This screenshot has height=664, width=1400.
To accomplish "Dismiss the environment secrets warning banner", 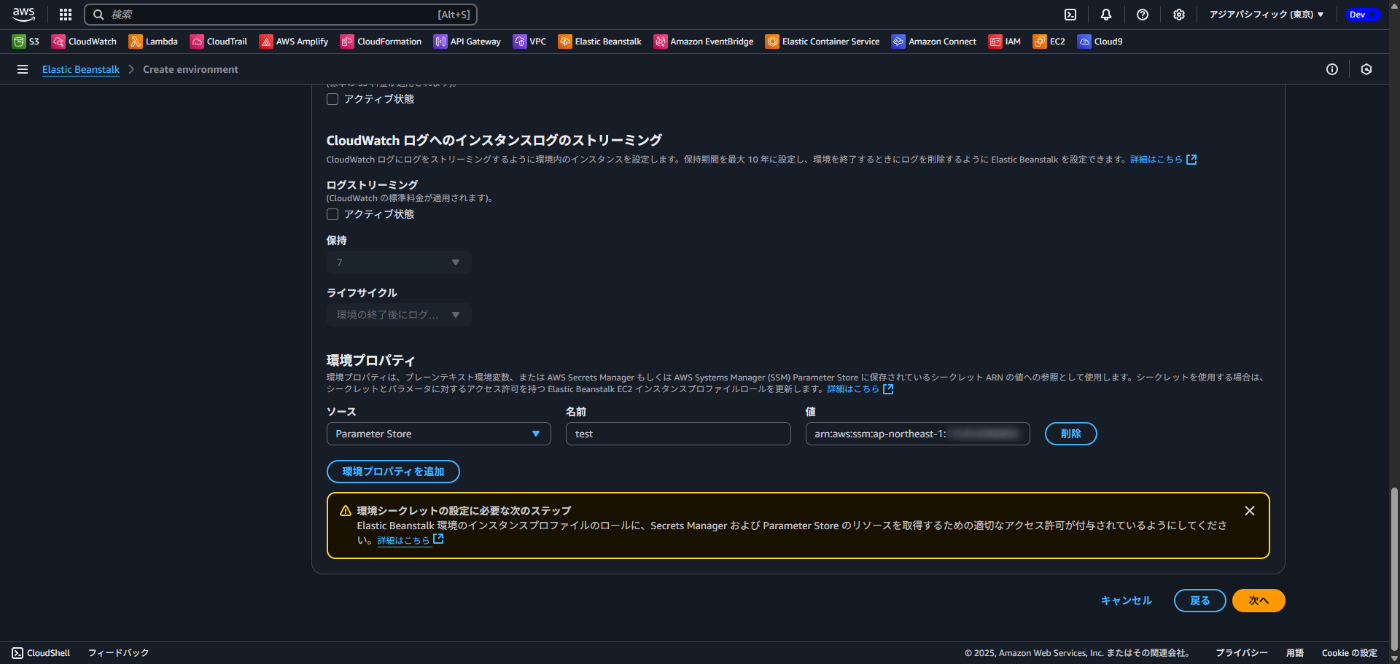I will (x=1249, y=511).
